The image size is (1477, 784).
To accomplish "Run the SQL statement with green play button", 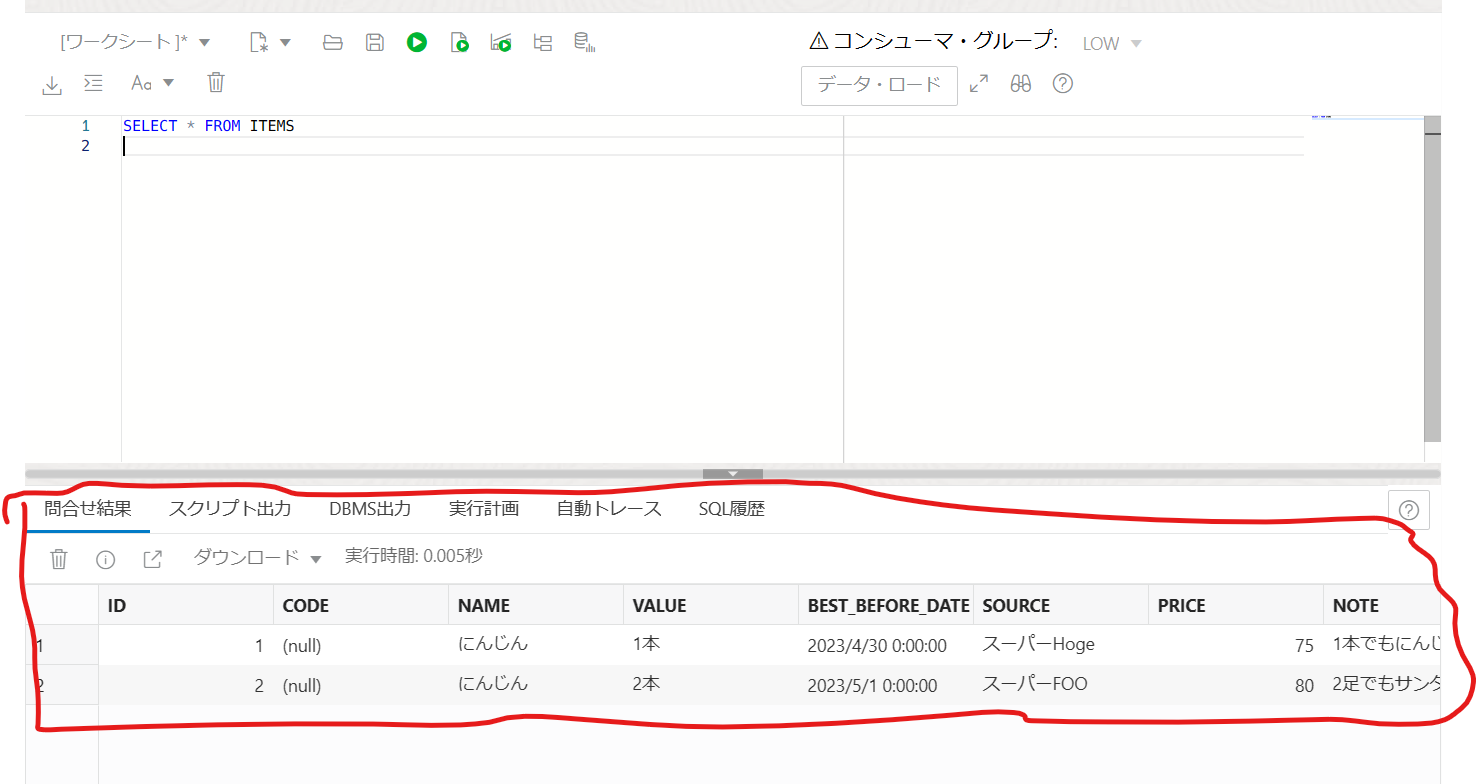I will (417, 42).
